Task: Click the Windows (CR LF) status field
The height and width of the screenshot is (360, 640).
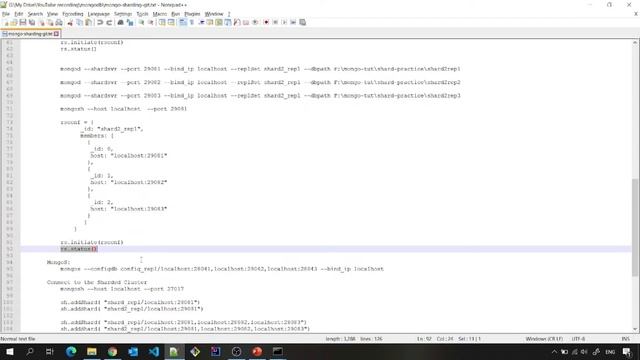Action: (544, 339)
